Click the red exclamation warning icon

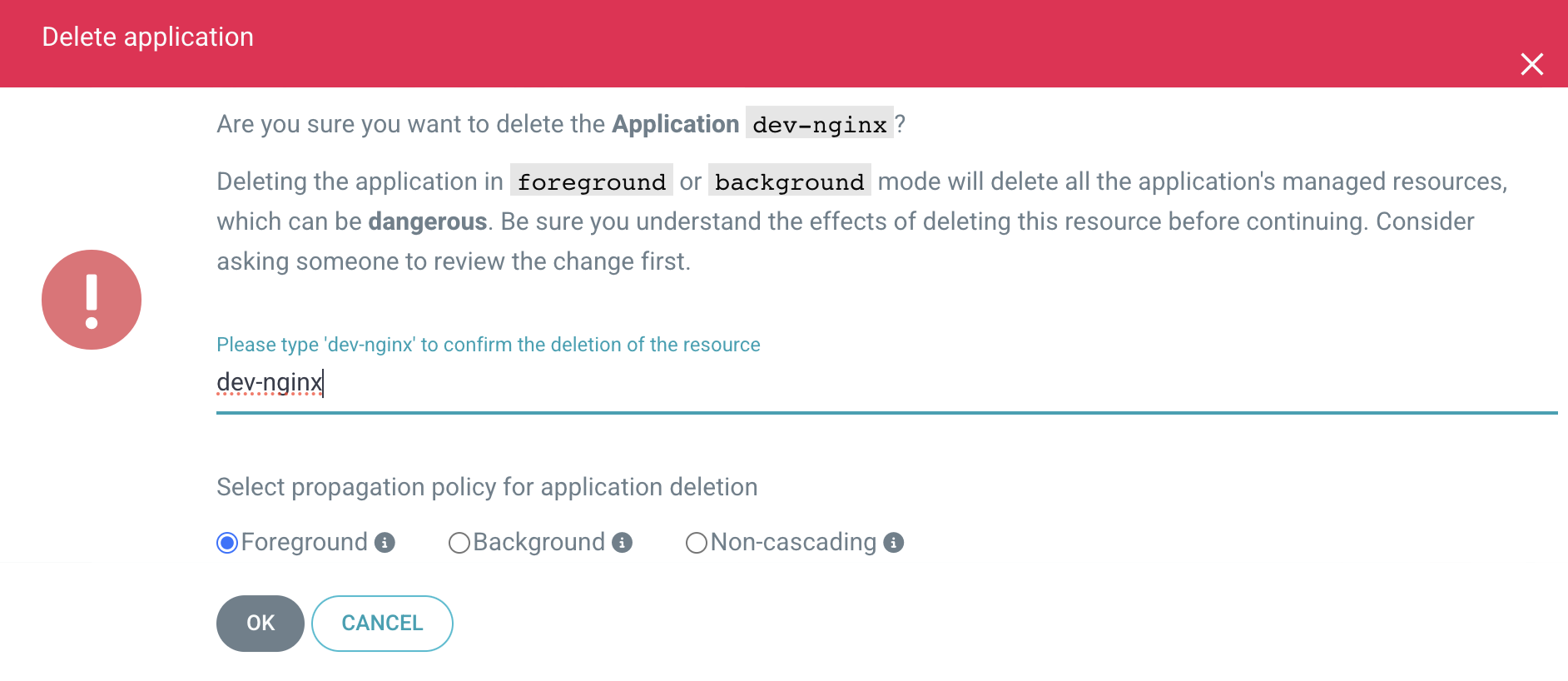point(92,300)
